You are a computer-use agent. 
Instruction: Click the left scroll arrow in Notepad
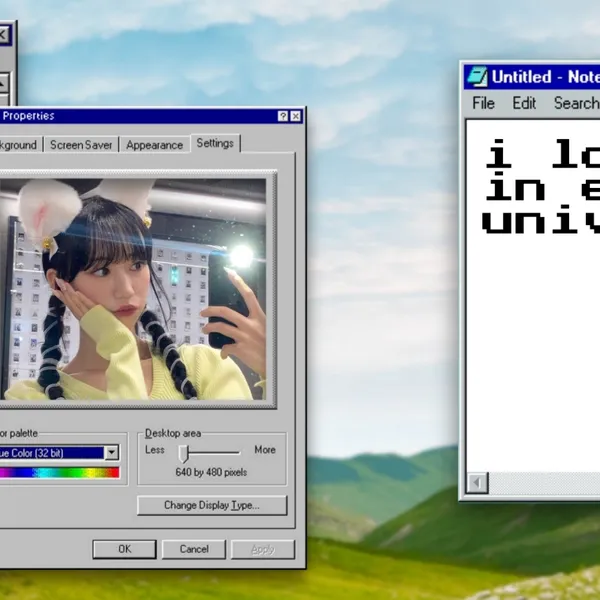click(x=478, y=483)
